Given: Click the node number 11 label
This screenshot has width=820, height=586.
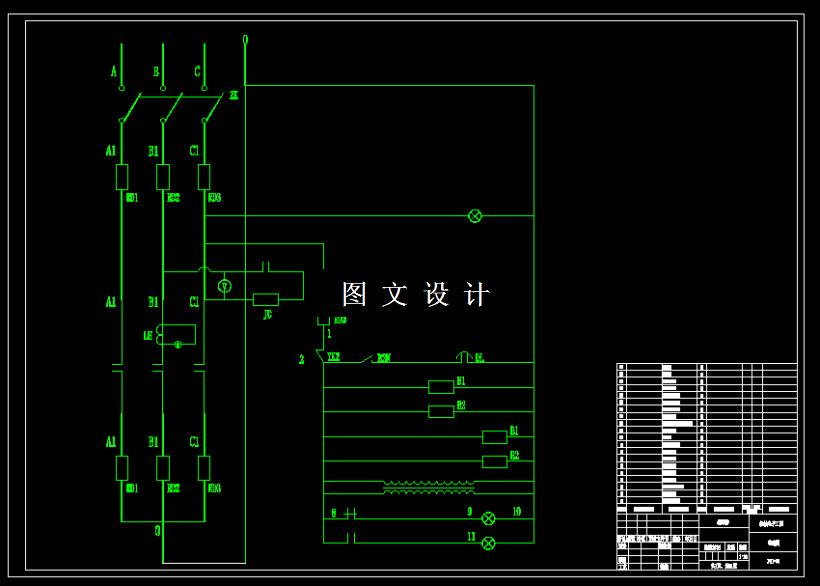Looking at the screenshot, I should 471,536.
